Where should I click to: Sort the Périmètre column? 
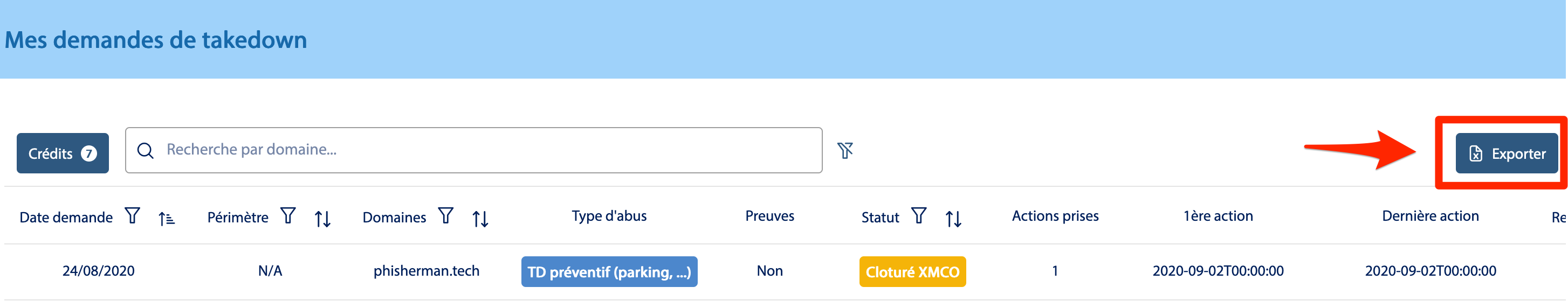(x=322, y=218)
